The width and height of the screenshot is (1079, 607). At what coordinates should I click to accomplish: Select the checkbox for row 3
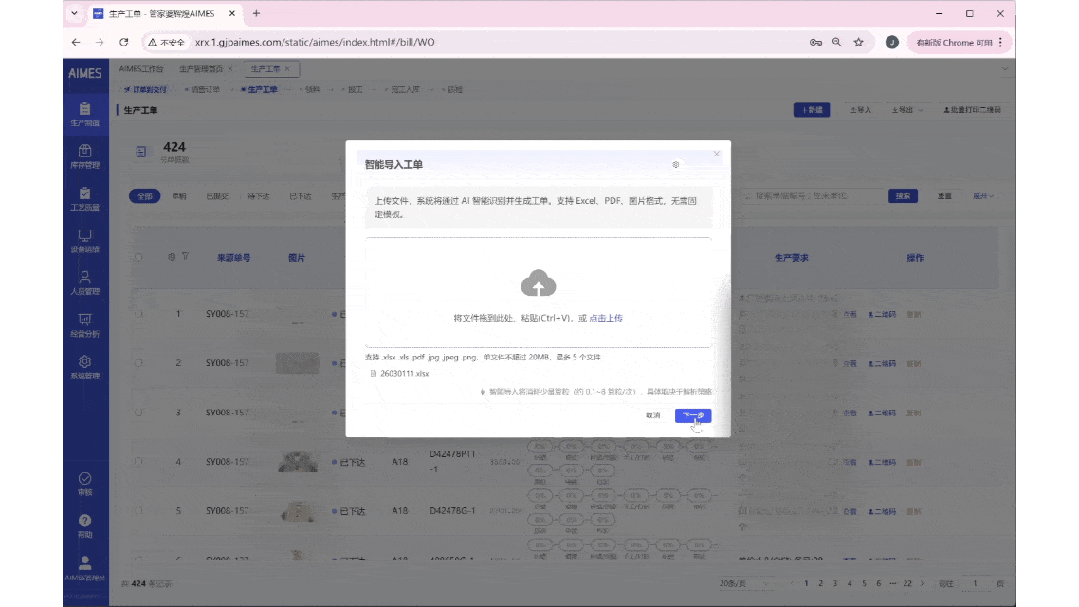point(138,412)
